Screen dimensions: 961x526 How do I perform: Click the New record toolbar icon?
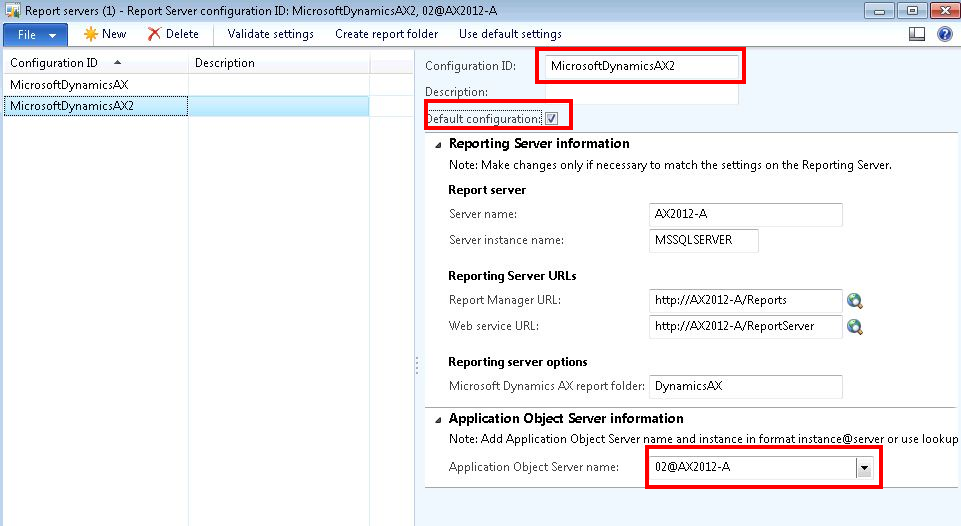click(x=91, y=34)
